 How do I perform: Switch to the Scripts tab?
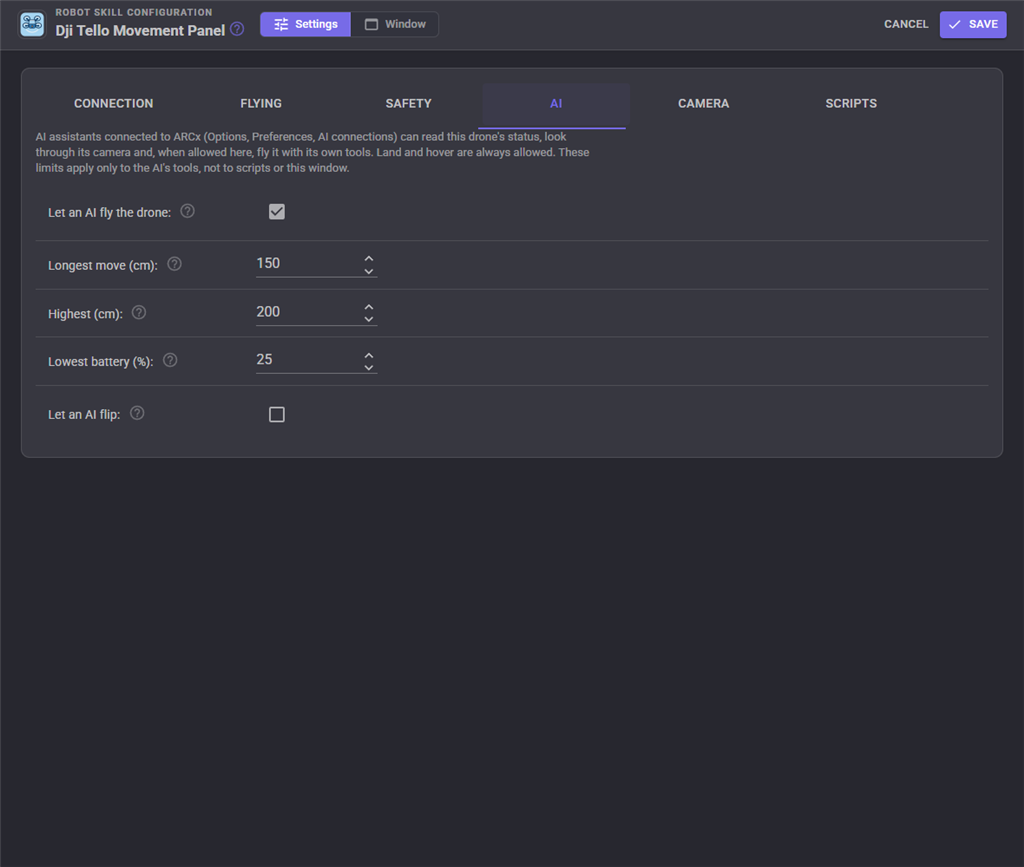[x=851, y=104]
